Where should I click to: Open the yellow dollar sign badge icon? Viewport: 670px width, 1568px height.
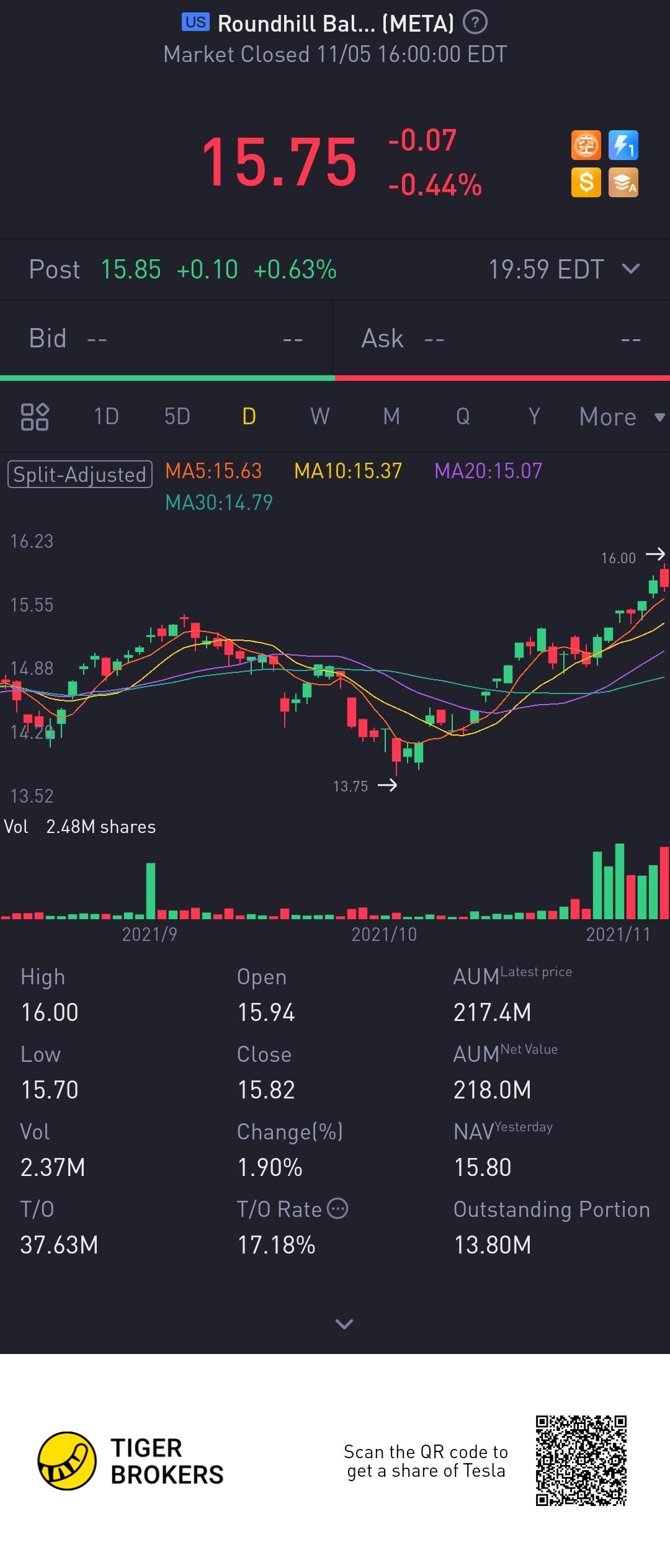[x=586, y=182]
